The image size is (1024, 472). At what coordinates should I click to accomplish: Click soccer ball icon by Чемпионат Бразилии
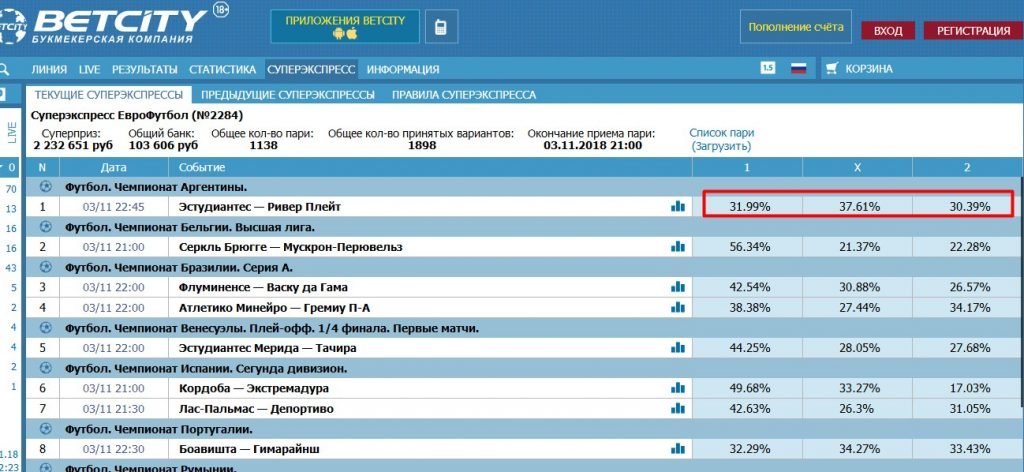coord(45,267)
